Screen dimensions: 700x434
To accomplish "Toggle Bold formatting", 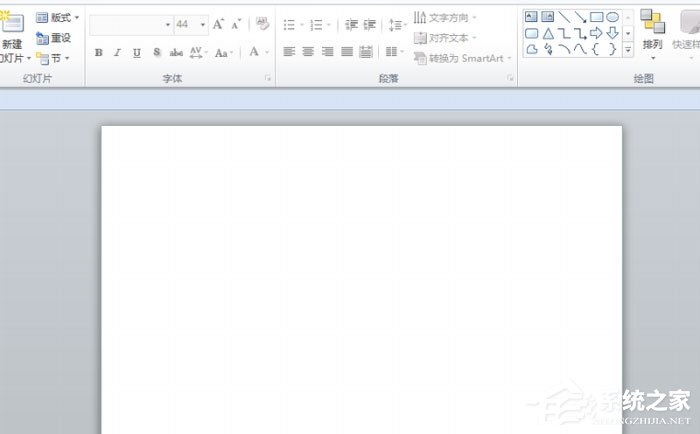I will point(98,52).
